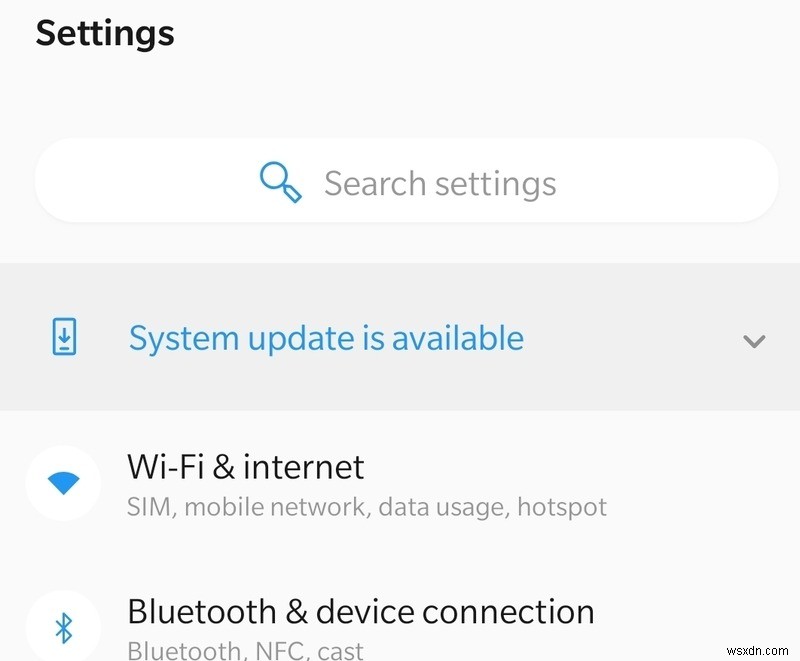Collapse the update notification via its arrow

755,340
